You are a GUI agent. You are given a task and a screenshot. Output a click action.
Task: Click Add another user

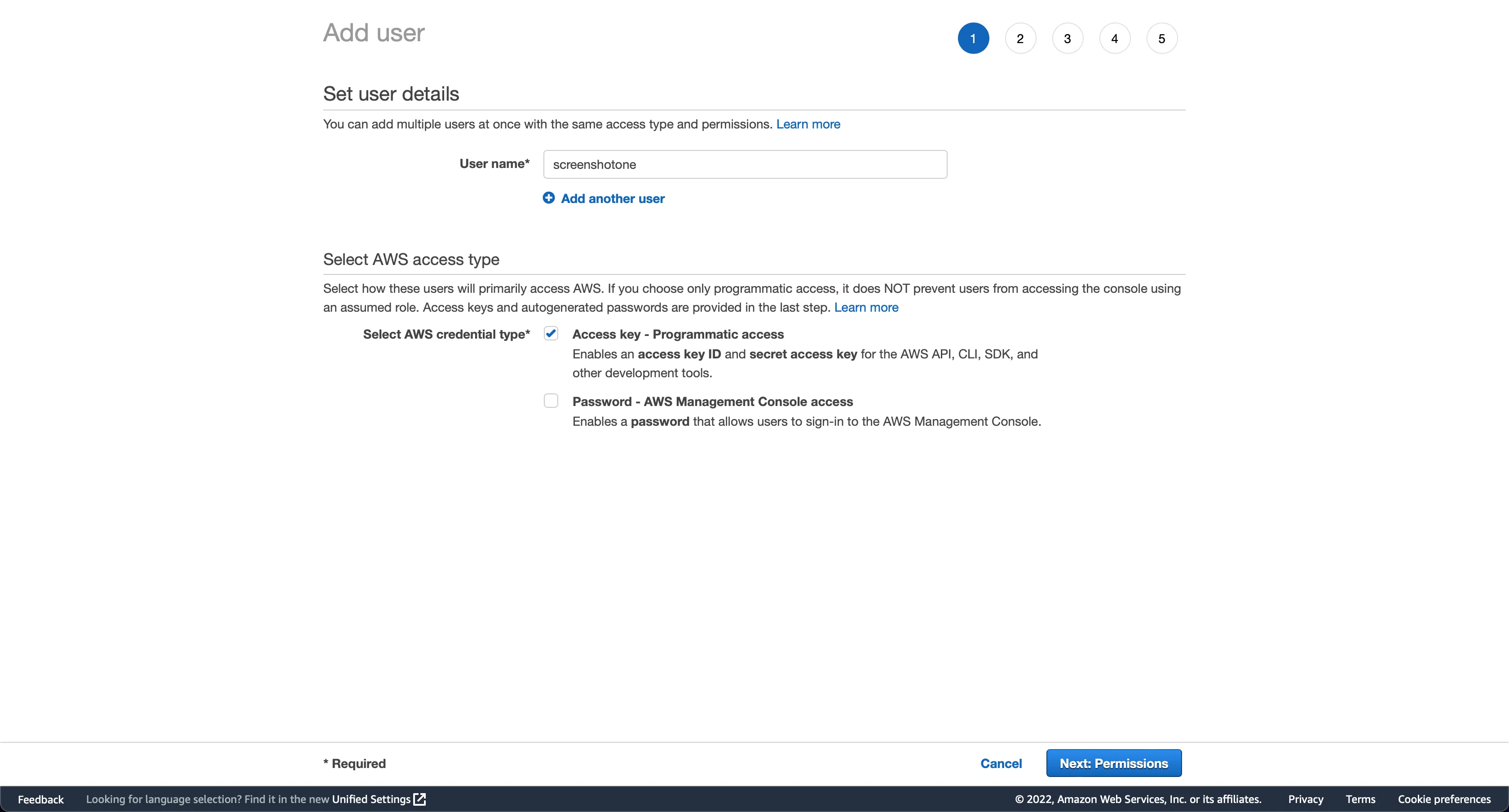click(x=613, y=199)
